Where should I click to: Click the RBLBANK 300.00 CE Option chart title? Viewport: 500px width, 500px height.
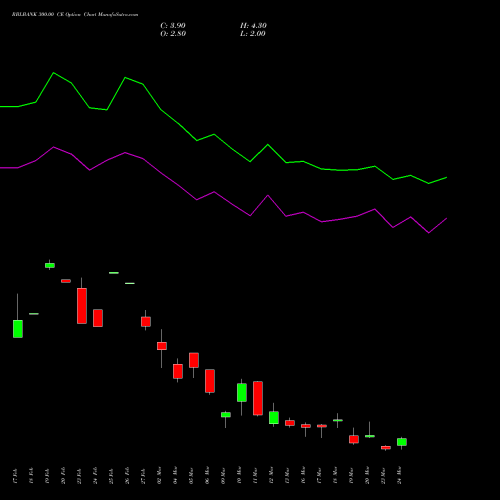(75, 15)
